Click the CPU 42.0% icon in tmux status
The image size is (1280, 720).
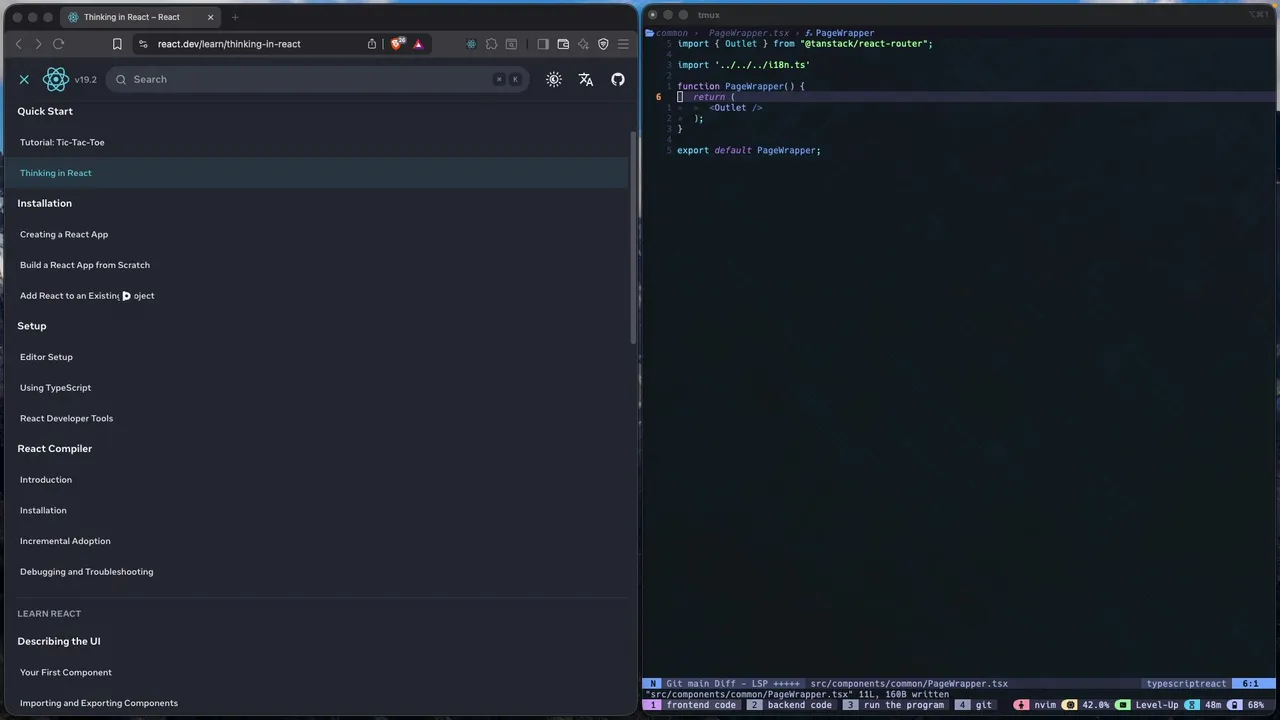(1070, 705)
